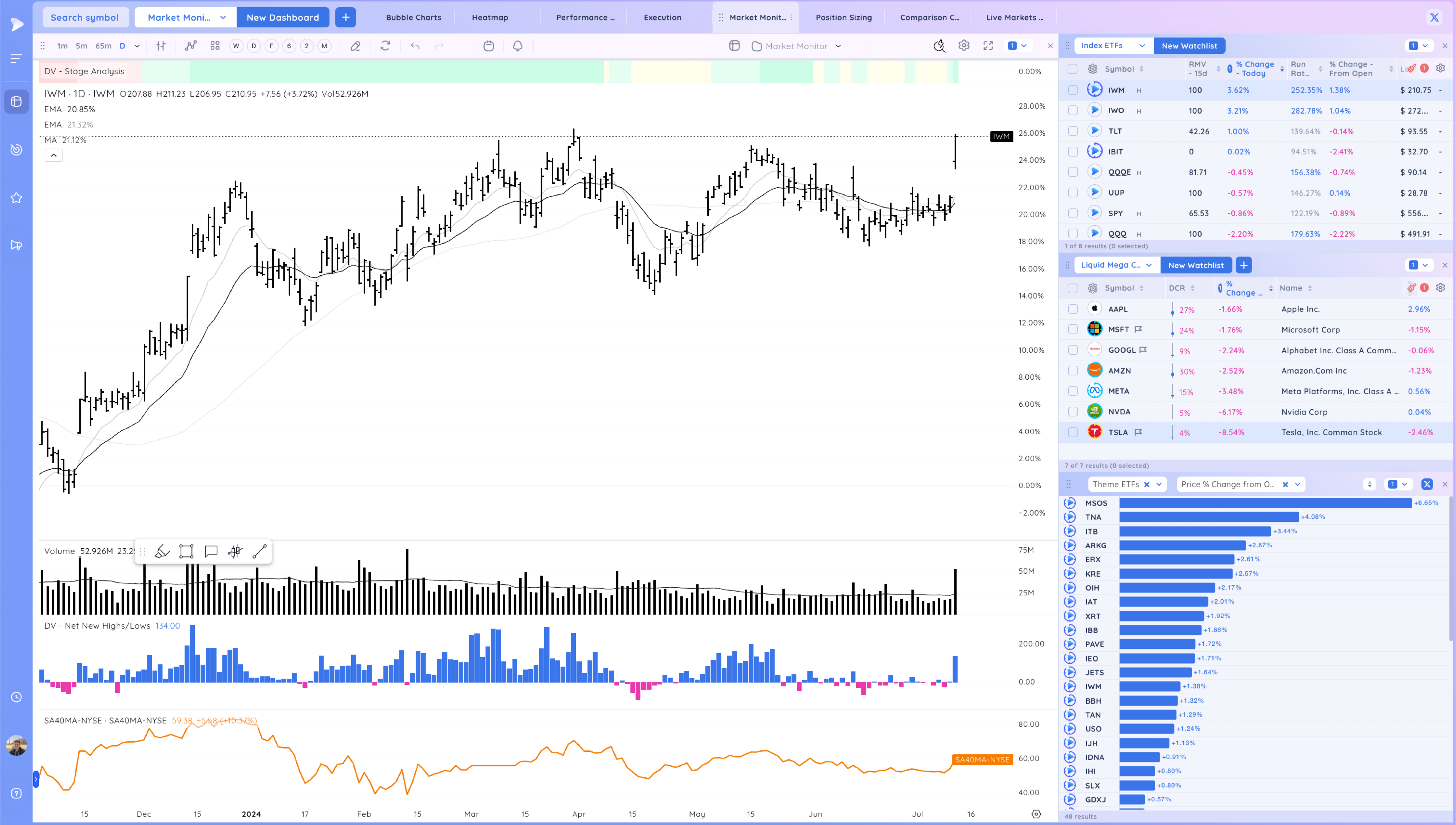
Task: Click the New Dashboard button
Action: [x=282, y=17]
